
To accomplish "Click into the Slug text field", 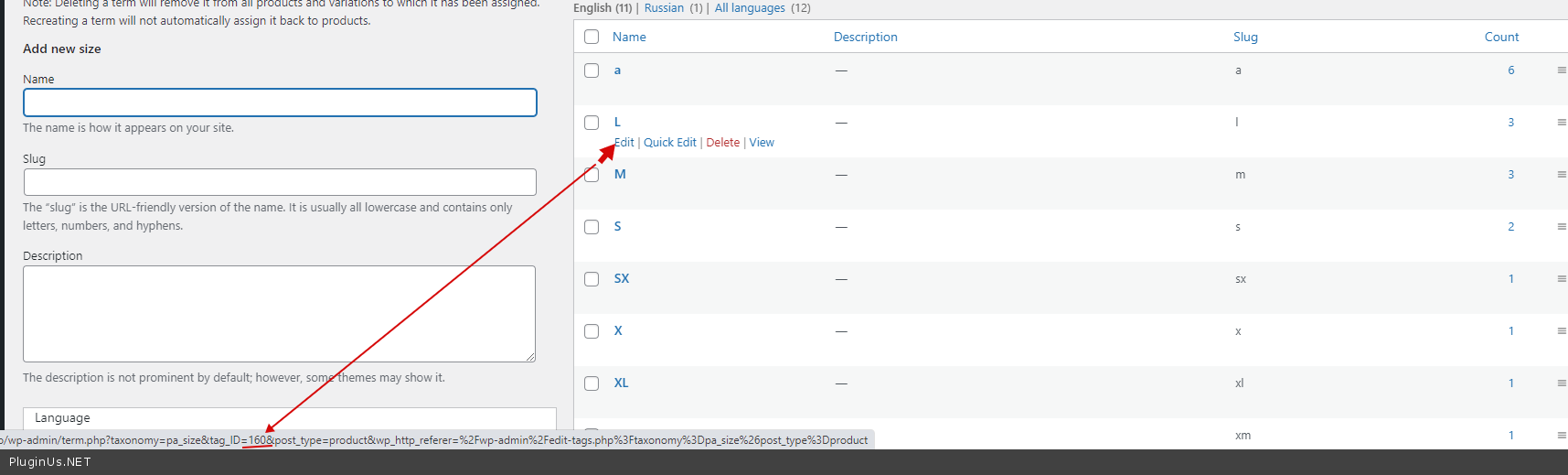I will point(280,182).
